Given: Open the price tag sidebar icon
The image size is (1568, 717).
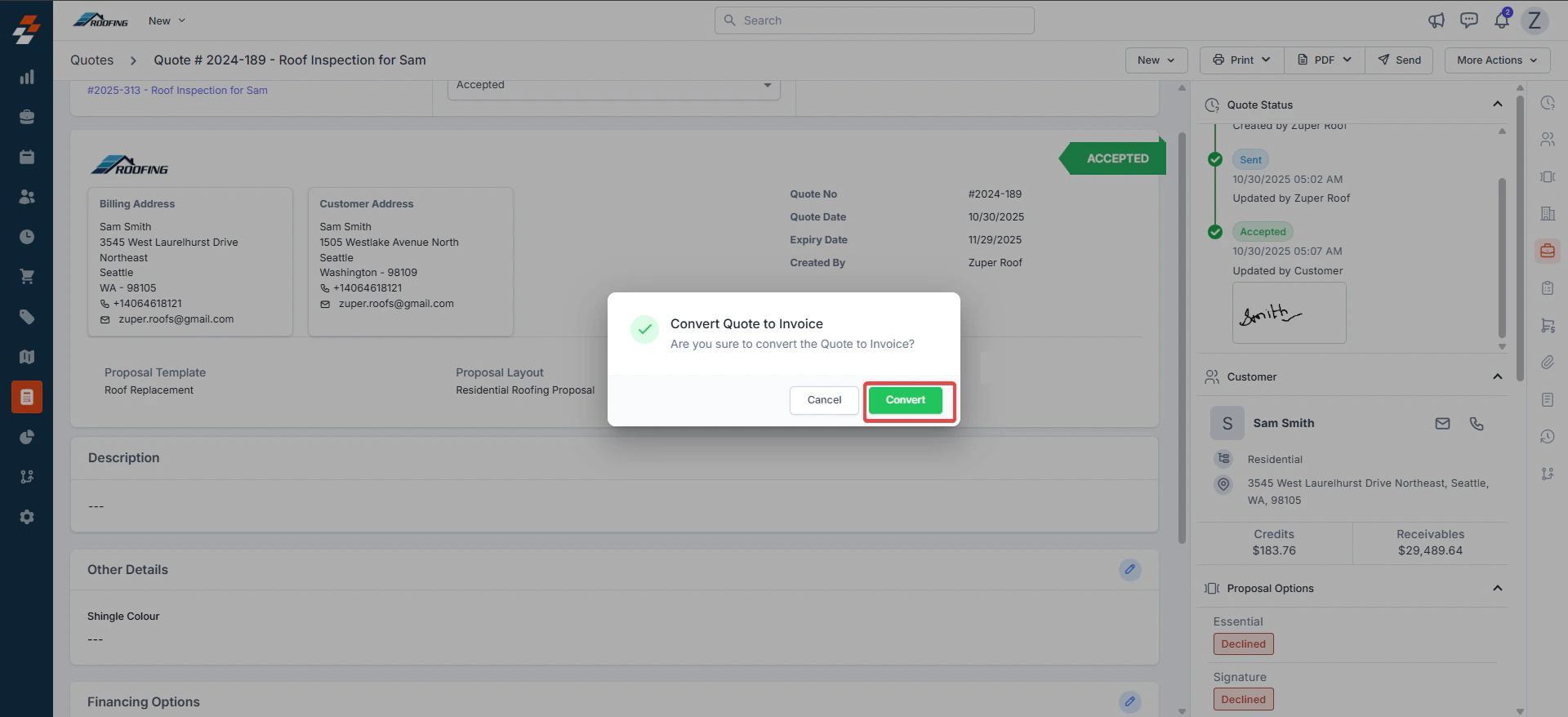Looking at the screenshot, I should [27, 317].
